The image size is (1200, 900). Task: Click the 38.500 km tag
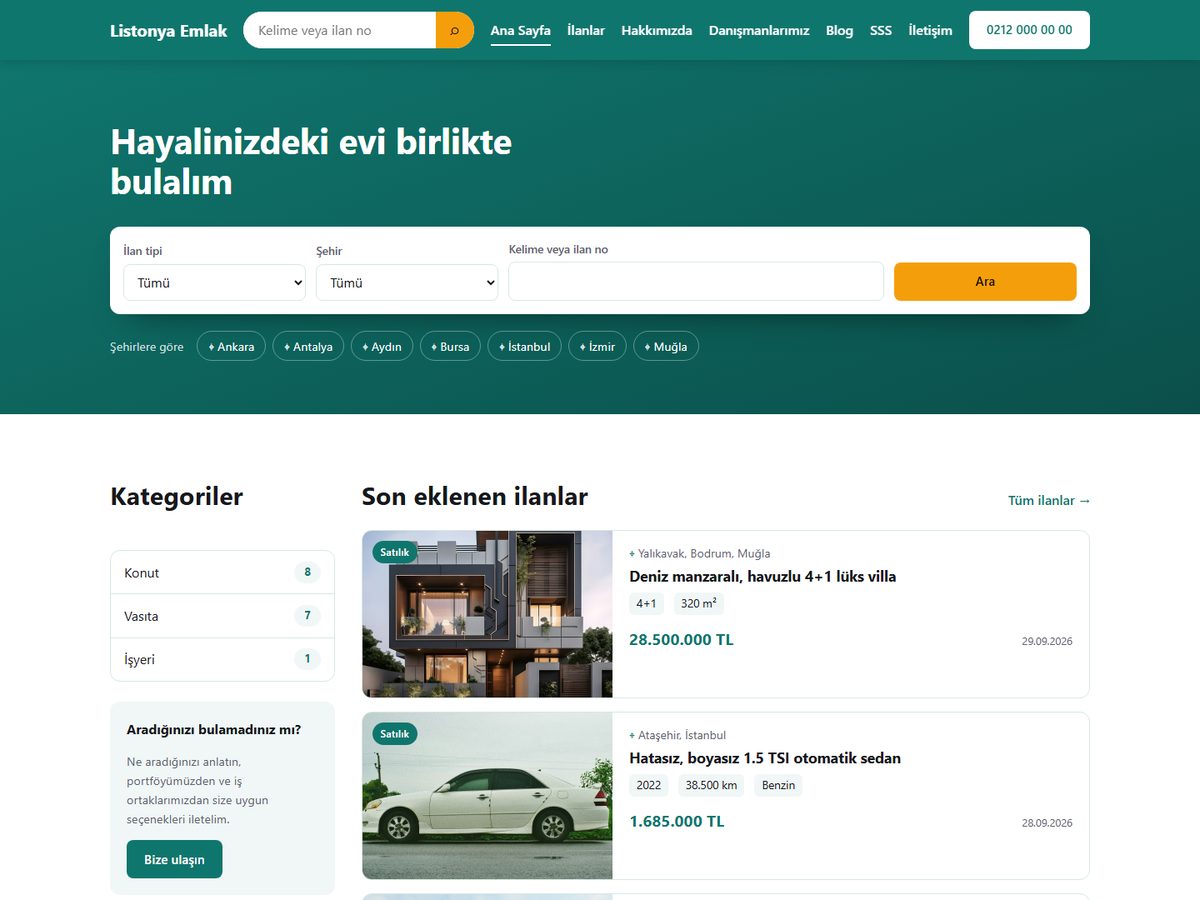712,785
